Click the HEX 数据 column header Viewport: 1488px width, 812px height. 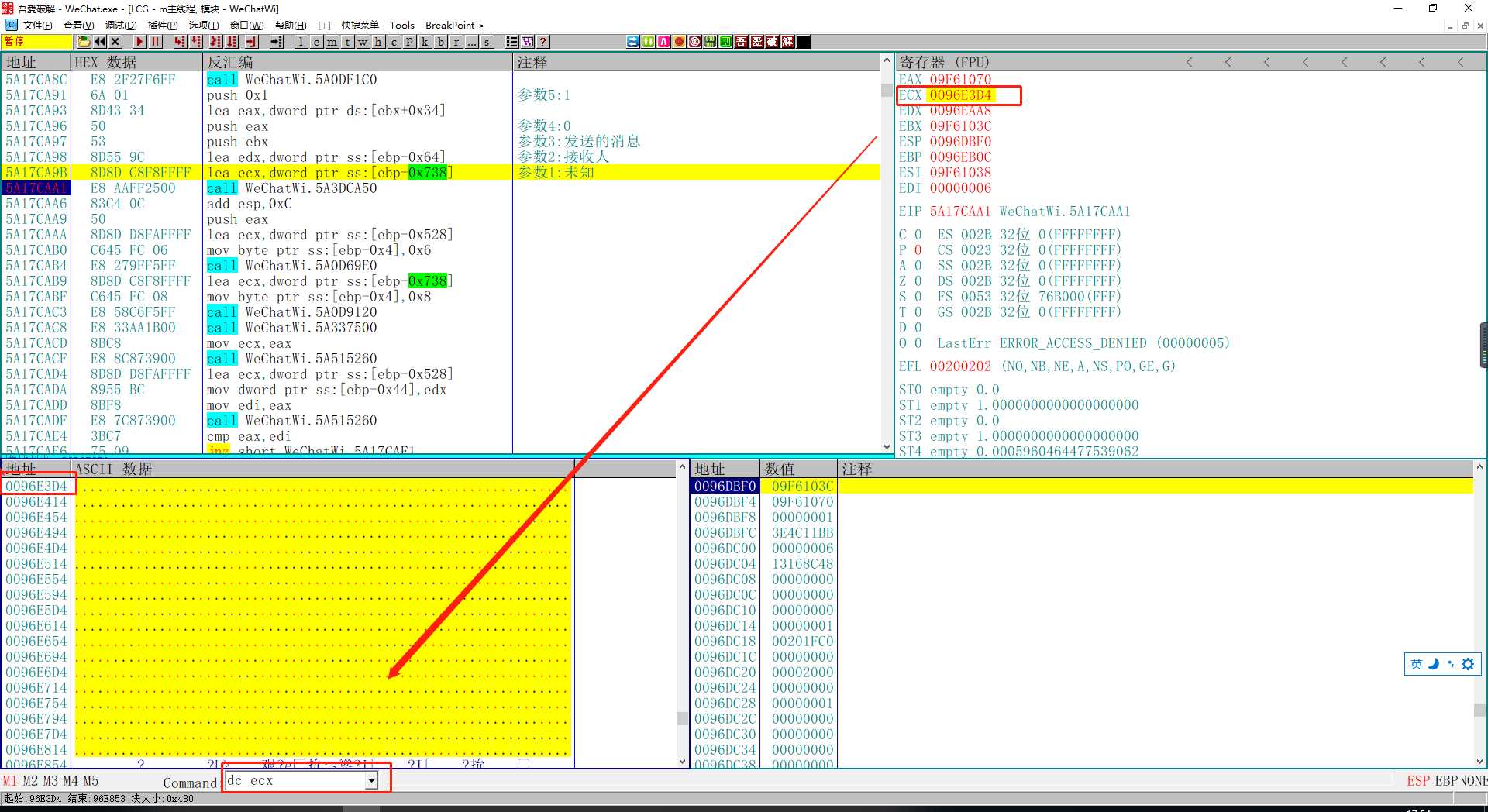pyautogui.click(x=136, y=62)
